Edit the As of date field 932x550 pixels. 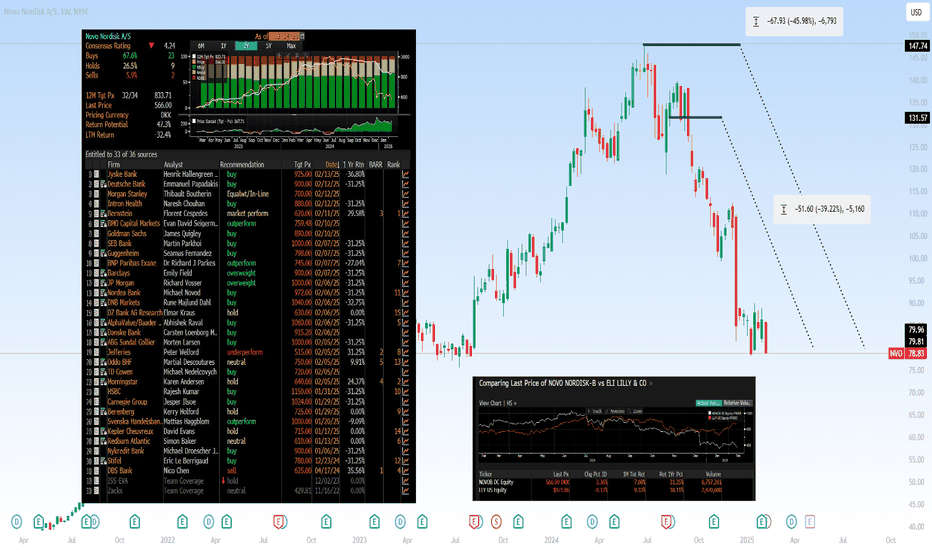coord(283,36)
